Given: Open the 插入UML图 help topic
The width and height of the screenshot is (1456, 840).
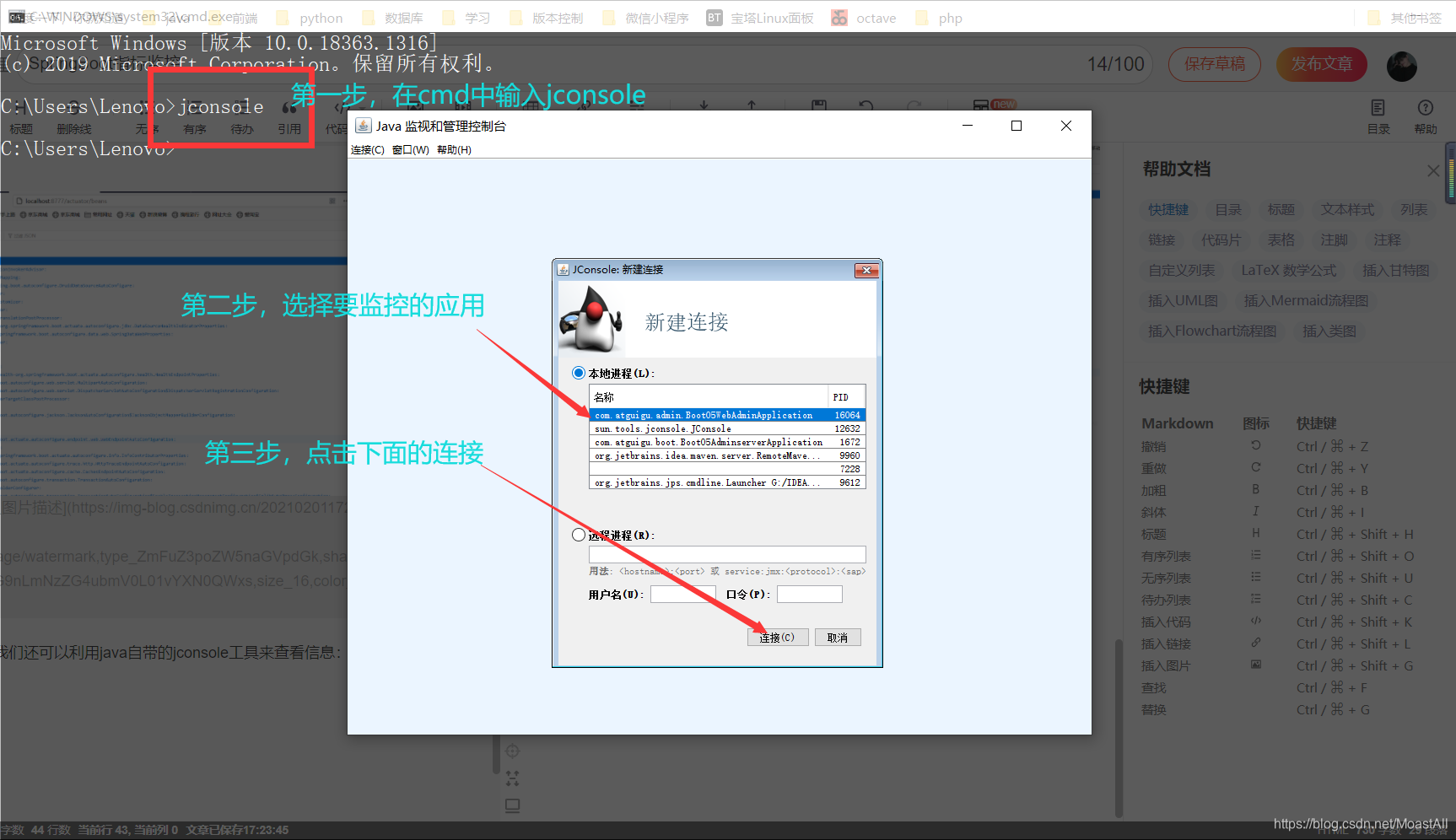Looking at the screenshot, I should 1184,301.
